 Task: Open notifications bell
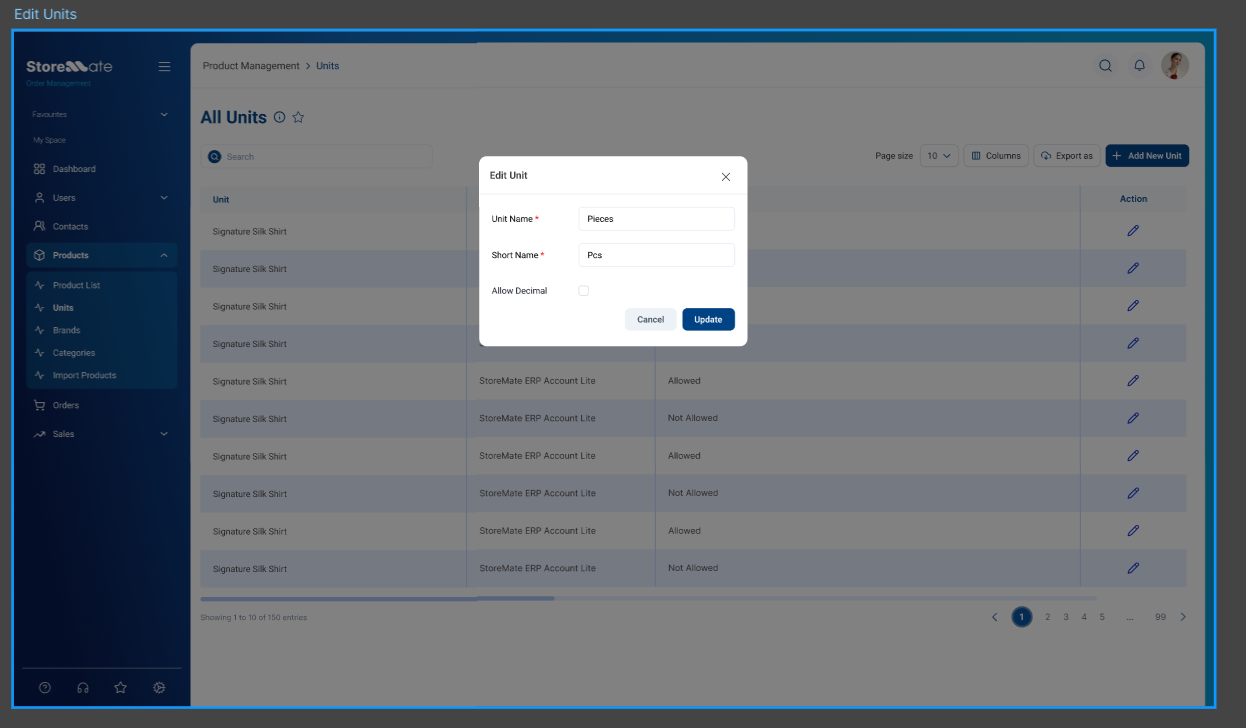[1139, 66]
